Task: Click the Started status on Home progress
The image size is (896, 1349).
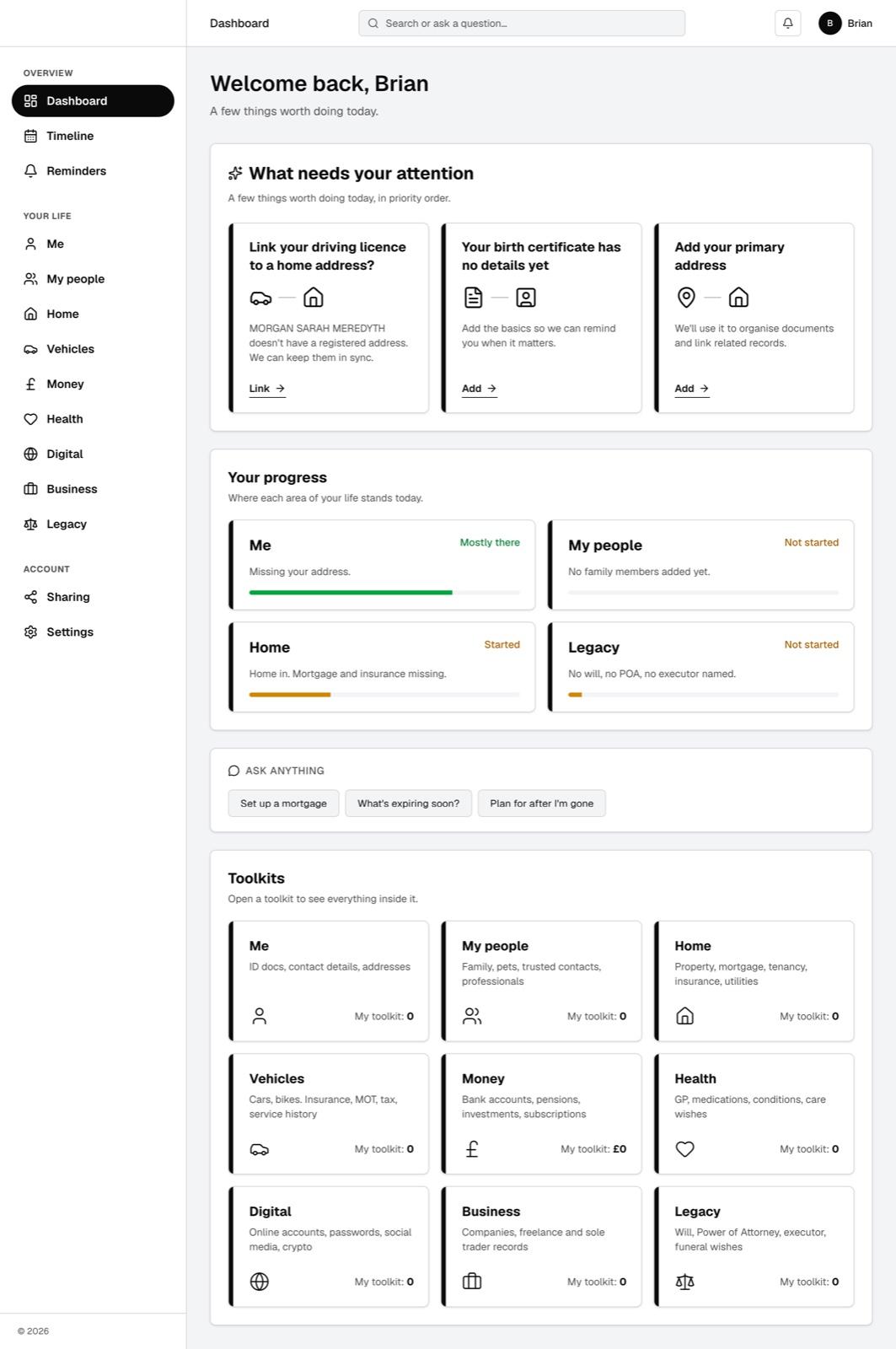Action: pos(502,645)
